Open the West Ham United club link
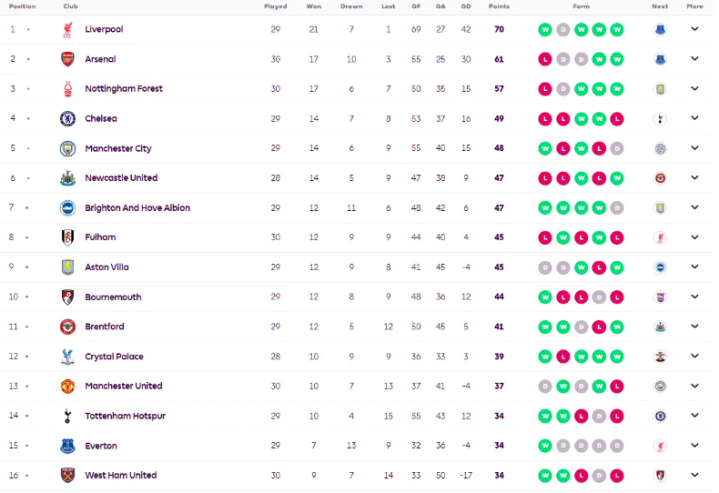This screenshot has width=719, height=493. point(121,475)
